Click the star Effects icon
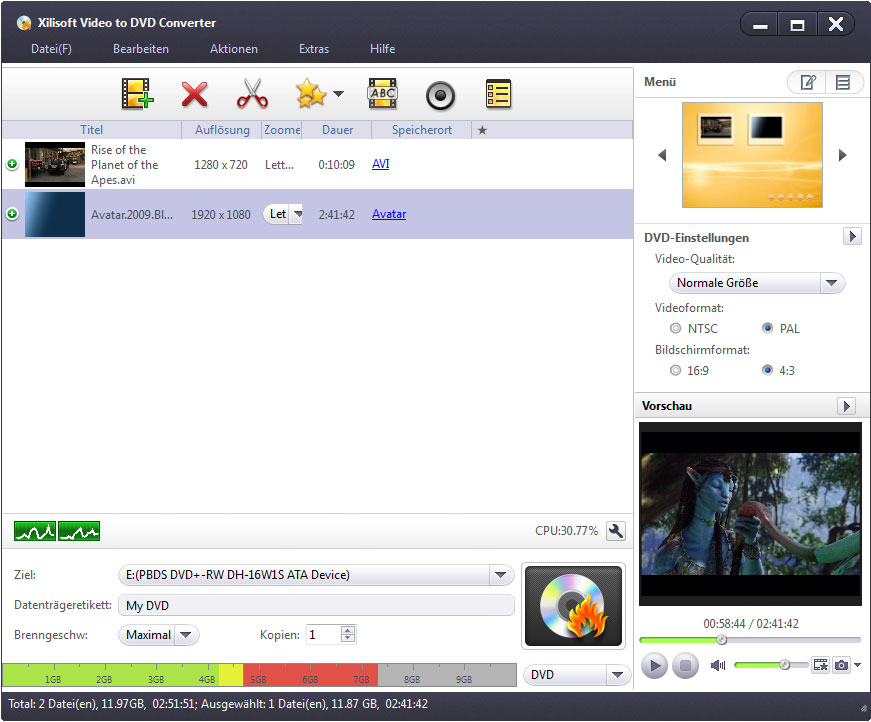This screenshot has height=722, width=871. tap(311, 93)
